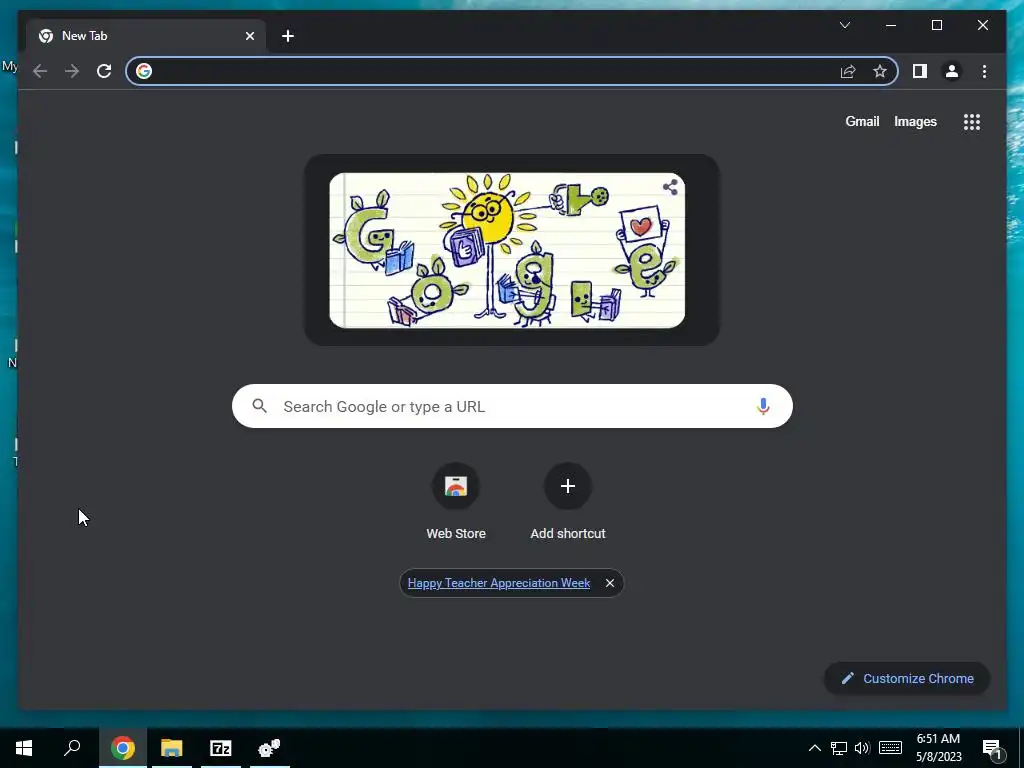Screen dimensions: 1024x768
Task: Share this page icon in address bar
Action: point(848,71)
